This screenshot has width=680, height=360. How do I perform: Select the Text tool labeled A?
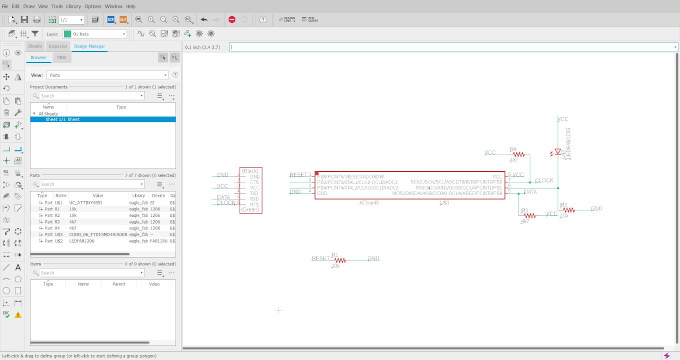click(x=18, y=267)
